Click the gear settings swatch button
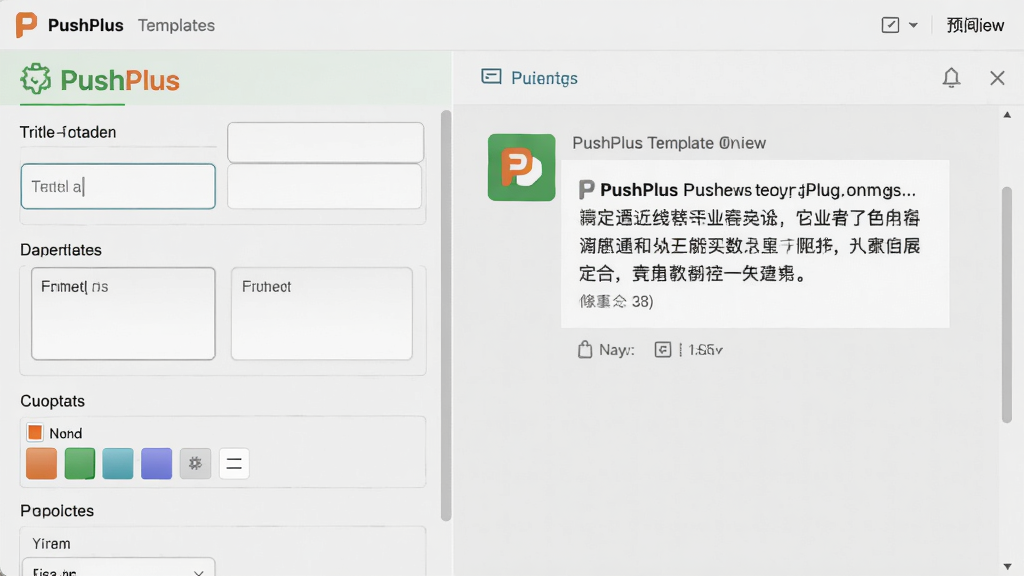The image size is (1024, 576). (x=195, y=463)
